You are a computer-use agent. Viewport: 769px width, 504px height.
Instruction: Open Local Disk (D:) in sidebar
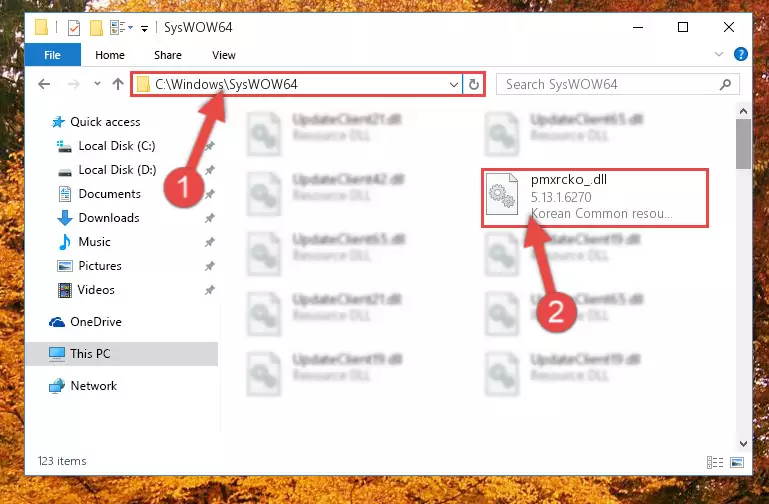click(x=117, y=170)
